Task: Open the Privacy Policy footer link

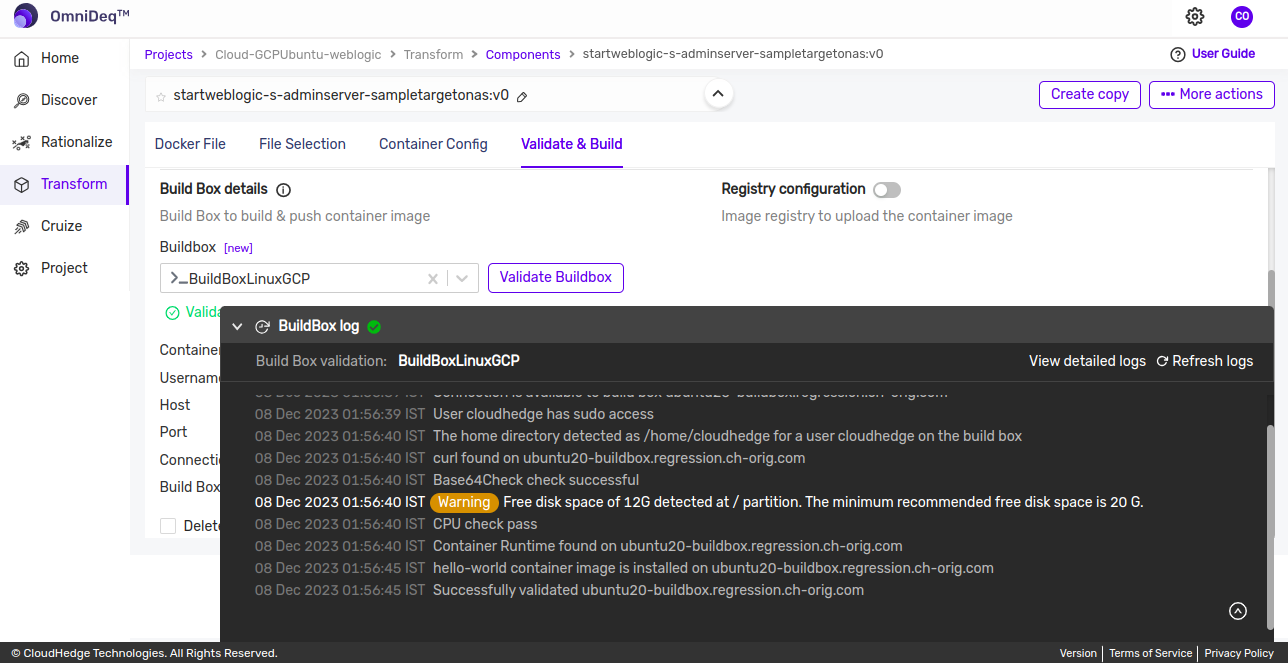Action: [1239, 653]
